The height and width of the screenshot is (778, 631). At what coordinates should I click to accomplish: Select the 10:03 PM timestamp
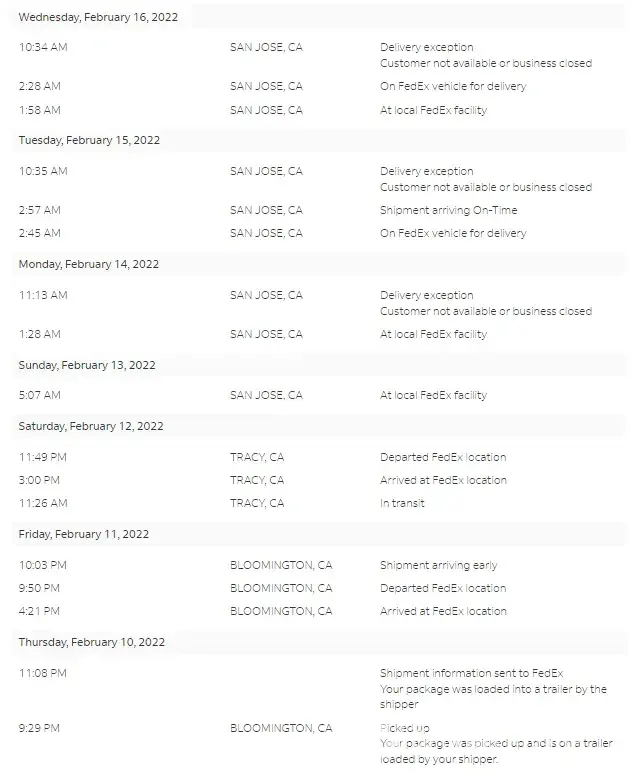(43, 566)
